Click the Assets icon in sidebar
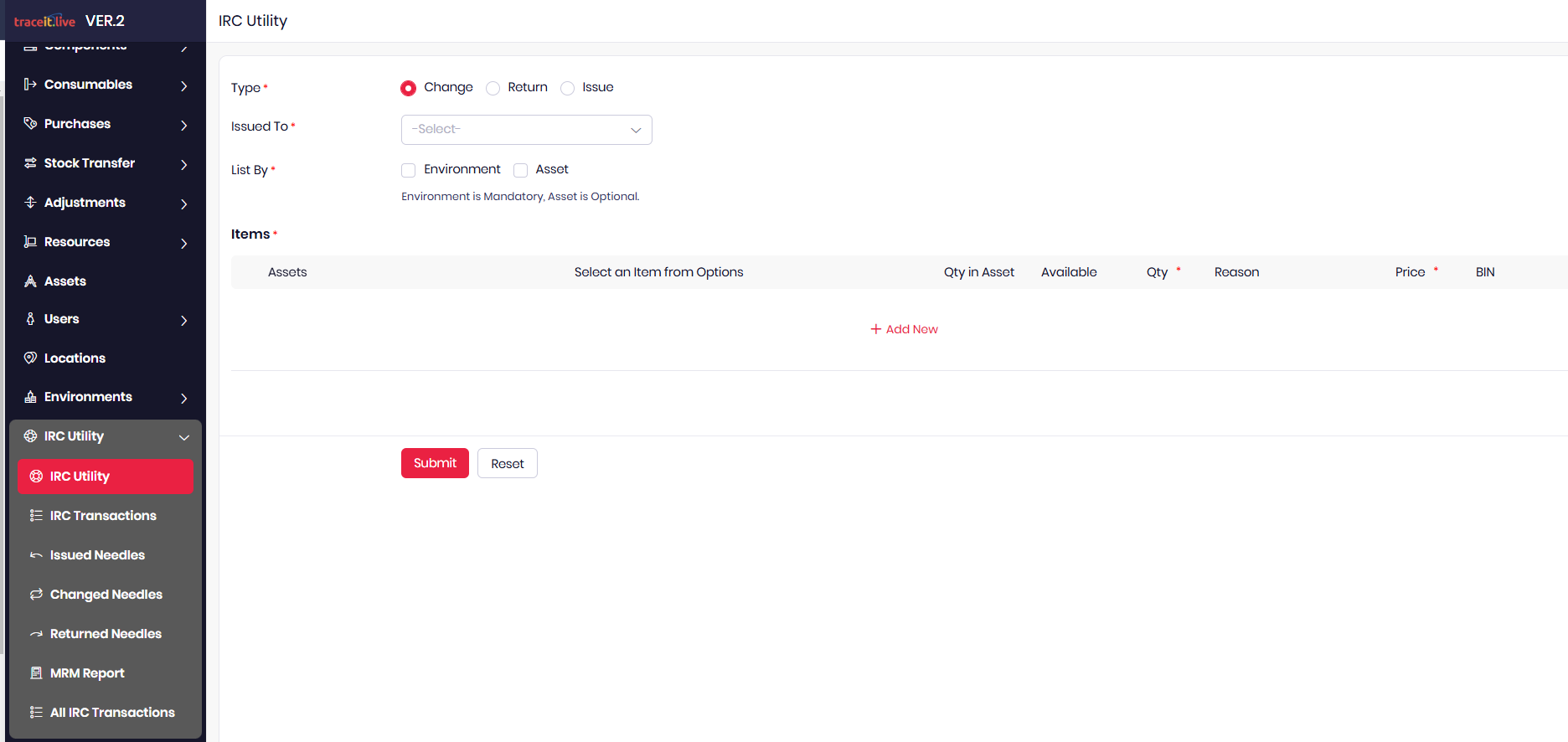 tap(30, 281)
